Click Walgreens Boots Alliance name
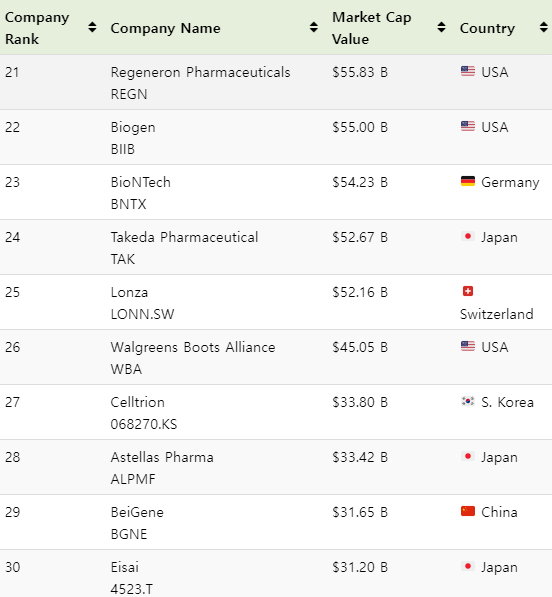 (193, 347)
